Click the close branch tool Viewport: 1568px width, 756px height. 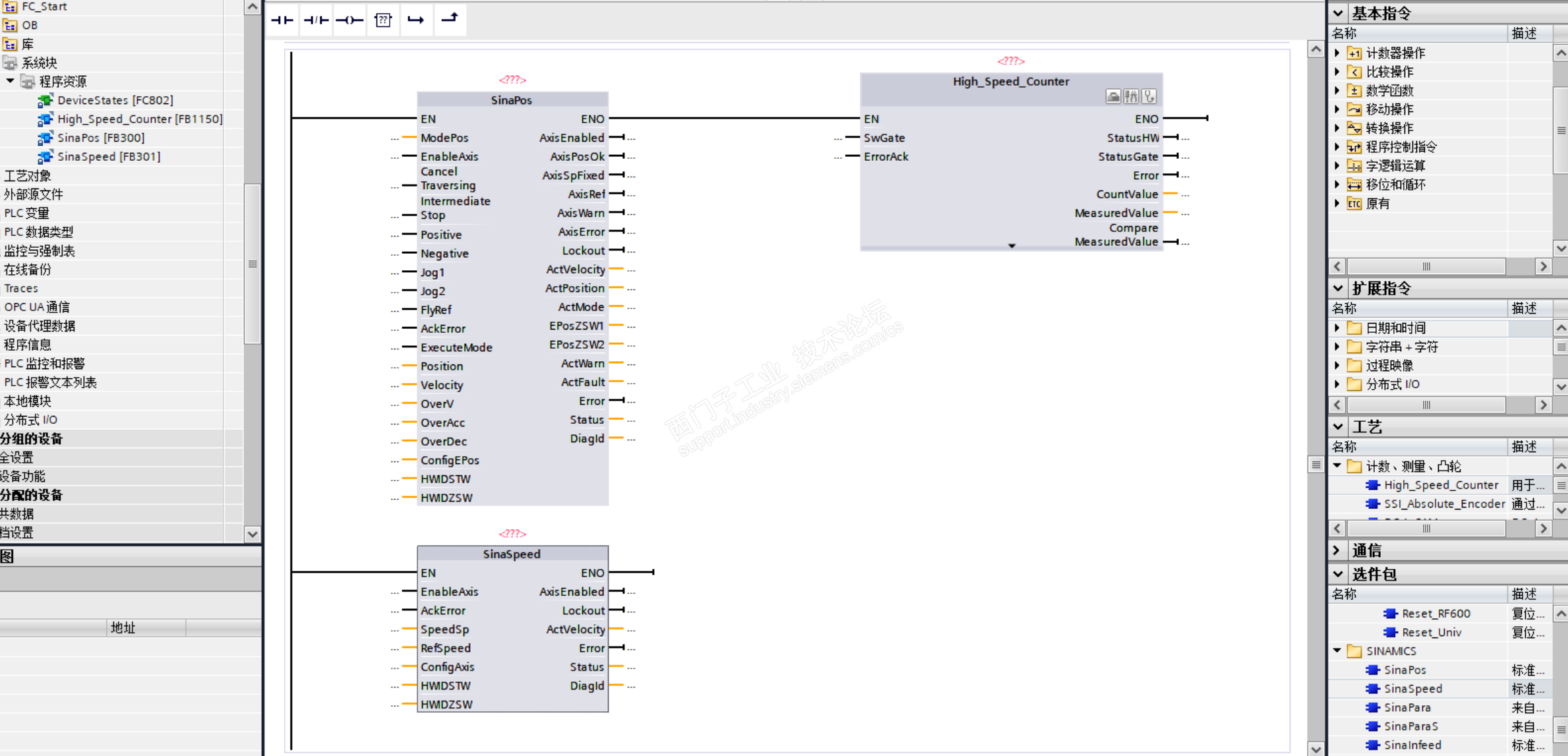[x=450, y=18]
